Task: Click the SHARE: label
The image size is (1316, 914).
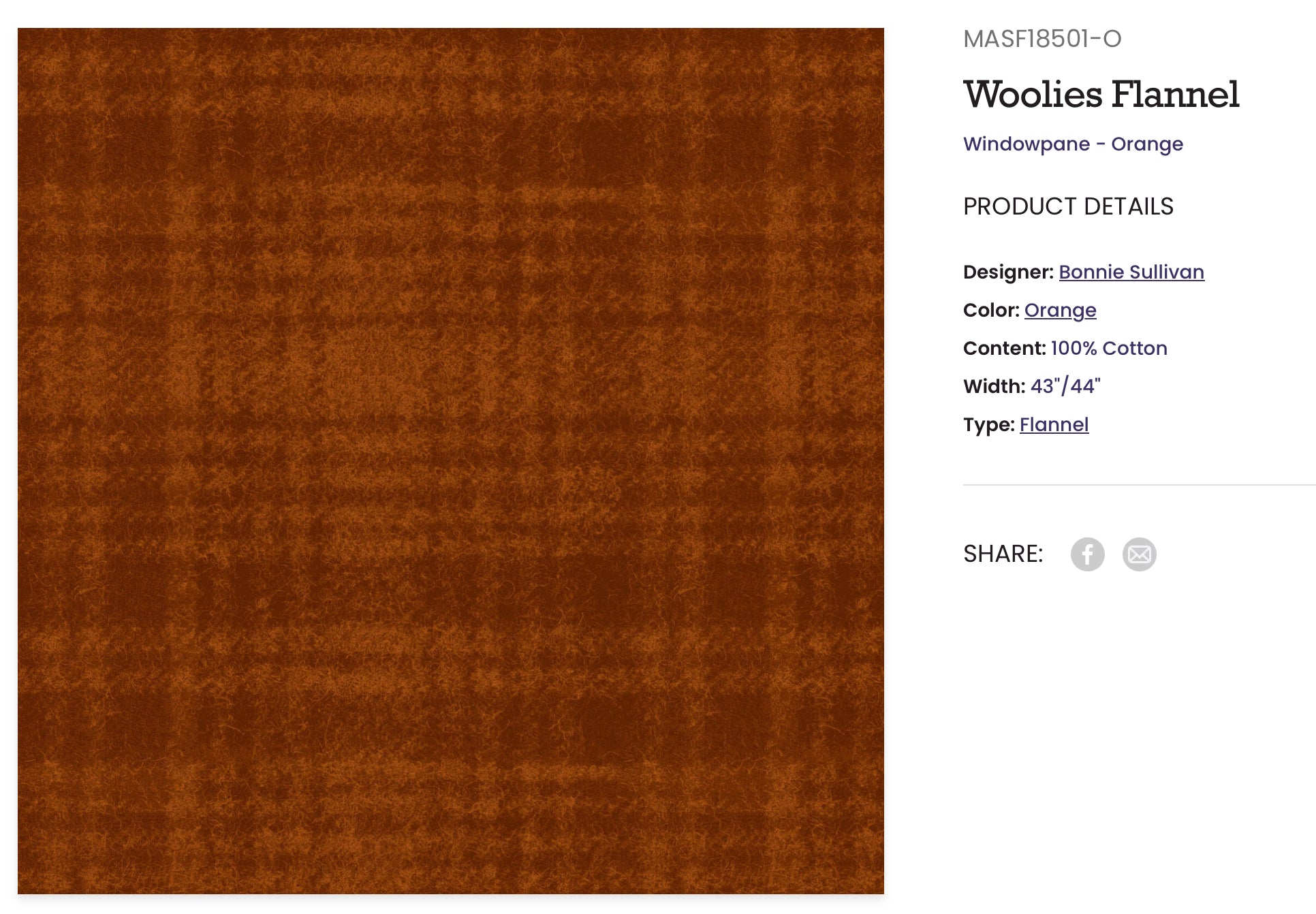Action: tap(1003, 554)
